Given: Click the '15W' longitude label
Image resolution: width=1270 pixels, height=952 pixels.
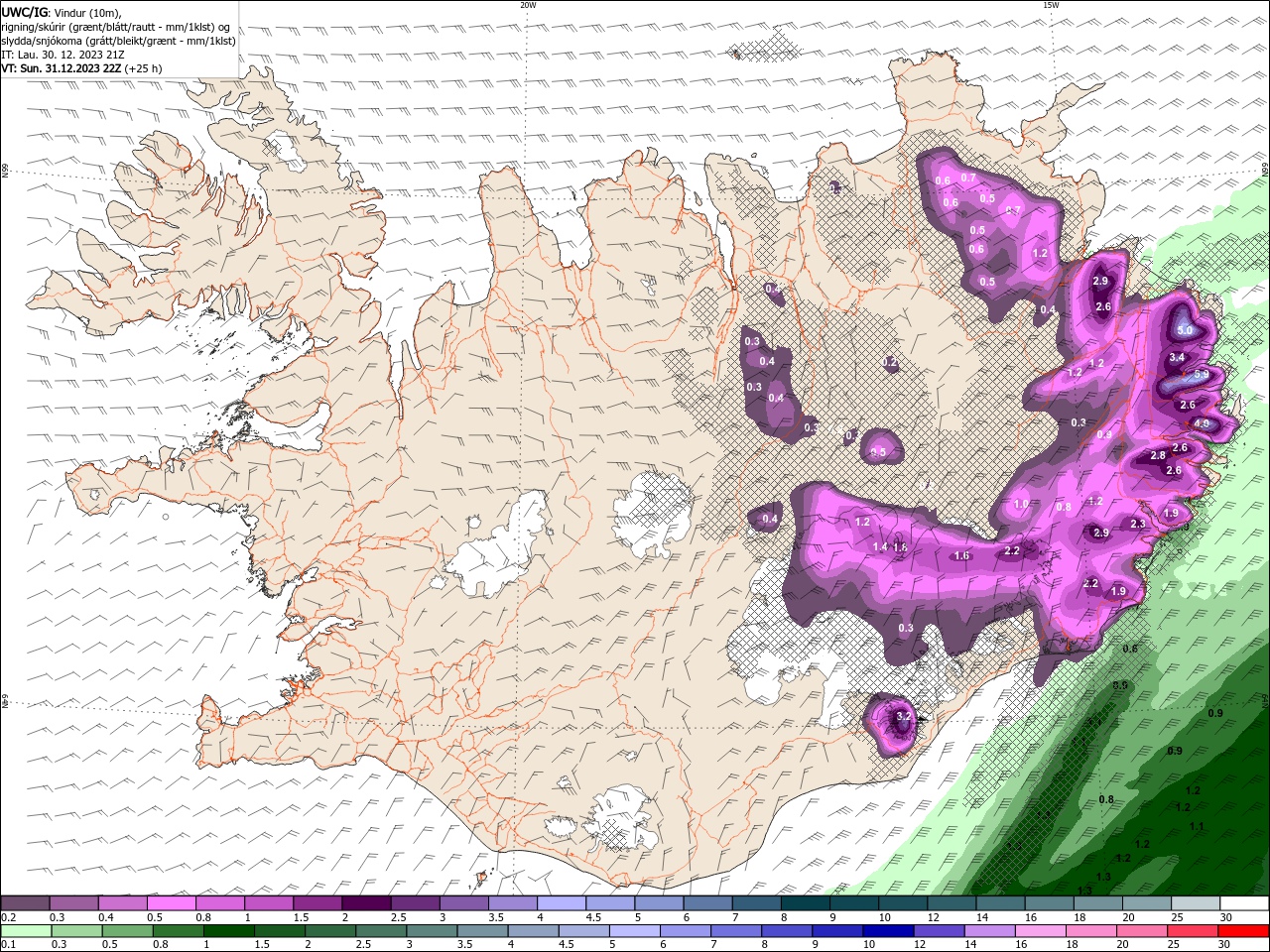Looking at the screenshot, I should [x=1051, y=5].
